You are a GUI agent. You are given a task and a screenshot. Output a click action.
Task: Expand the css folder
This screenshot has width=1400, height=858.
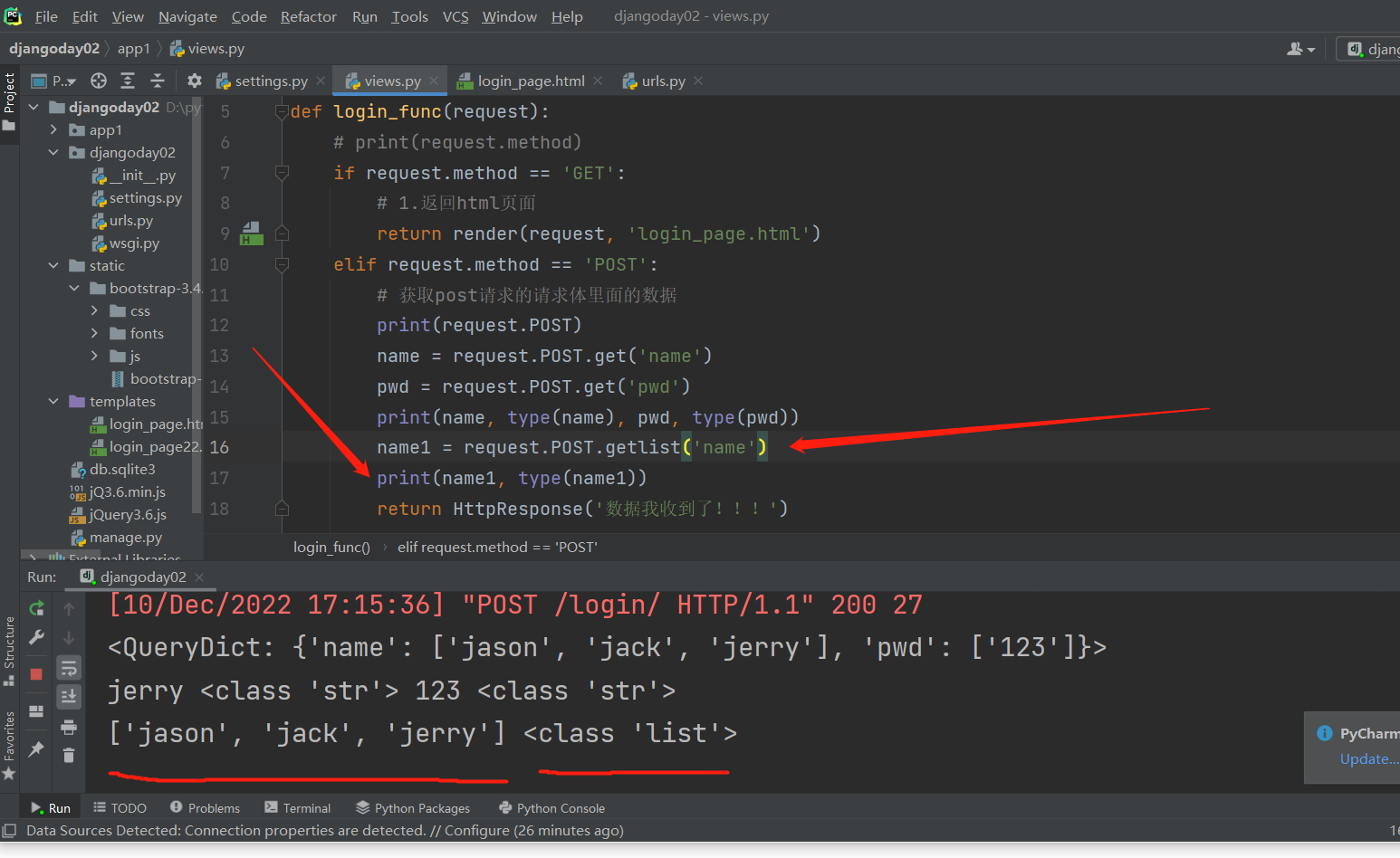coord(94,310)
